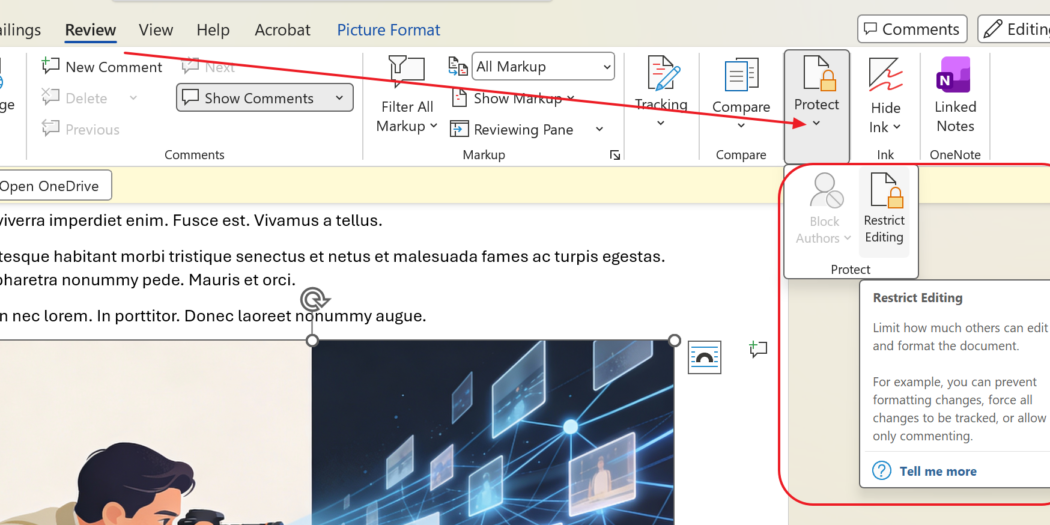Toggle the Reviewing Pane

pyautogui.click(x=523, y=129)
